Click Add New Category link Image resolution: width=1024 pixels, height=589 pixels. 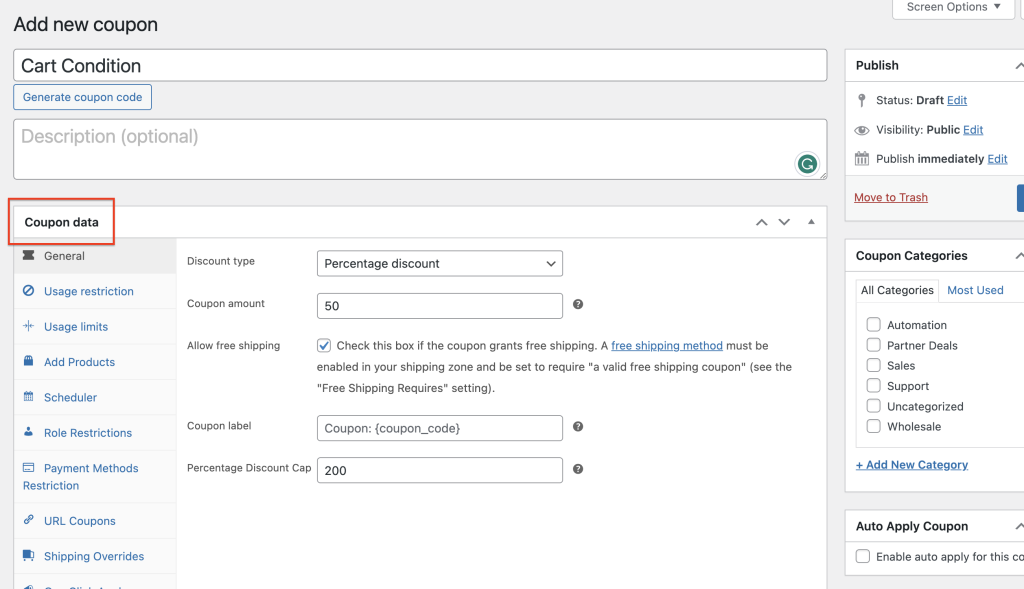pos(912,464)
